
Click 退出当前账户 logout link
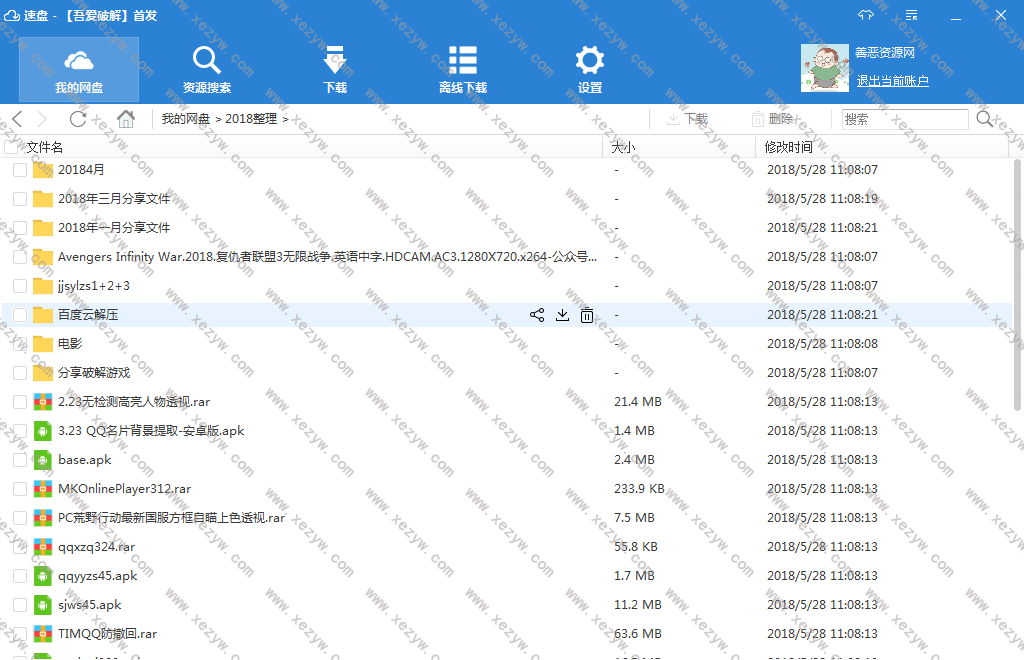point(892,81)
